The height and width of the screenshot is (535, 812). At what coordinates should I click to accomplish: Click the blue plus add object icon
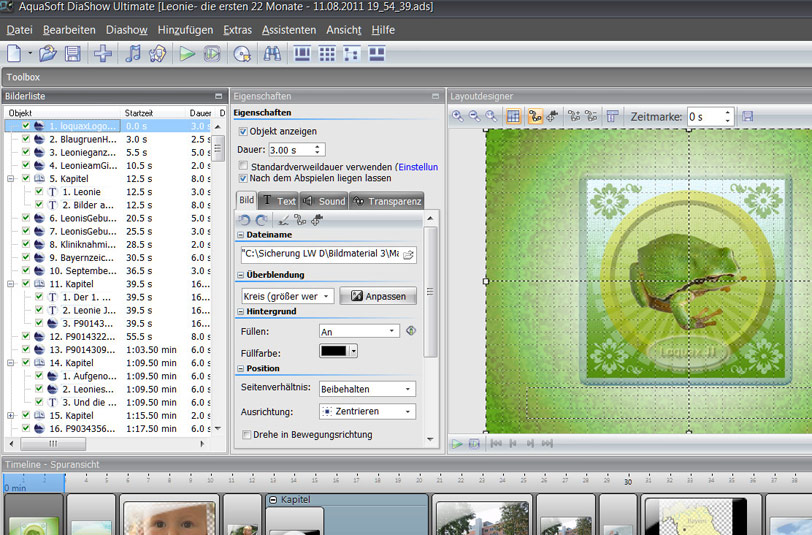[x=103, y=54]
